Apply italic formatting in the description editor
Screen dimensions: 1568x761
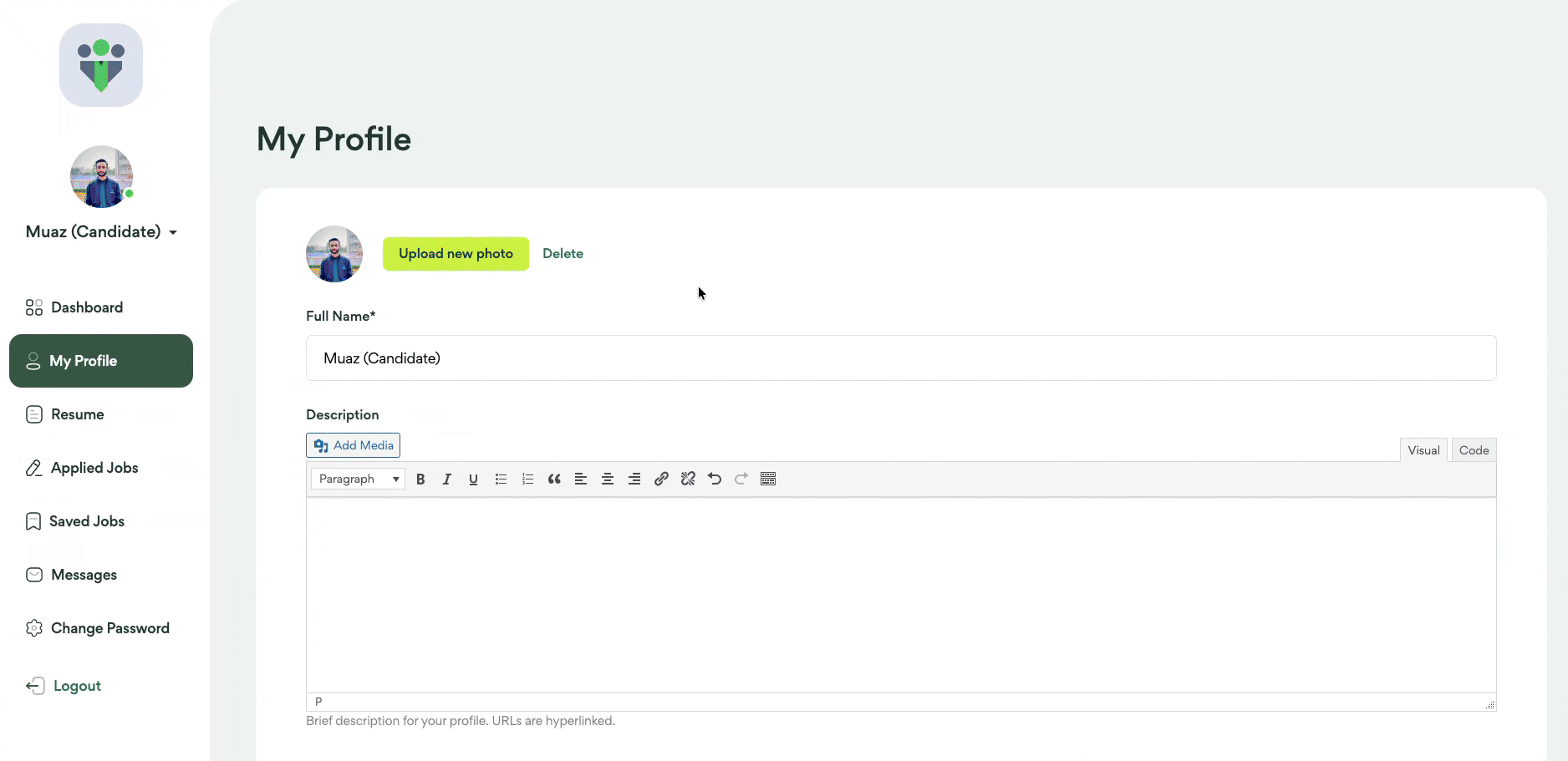tap(447, 479)
